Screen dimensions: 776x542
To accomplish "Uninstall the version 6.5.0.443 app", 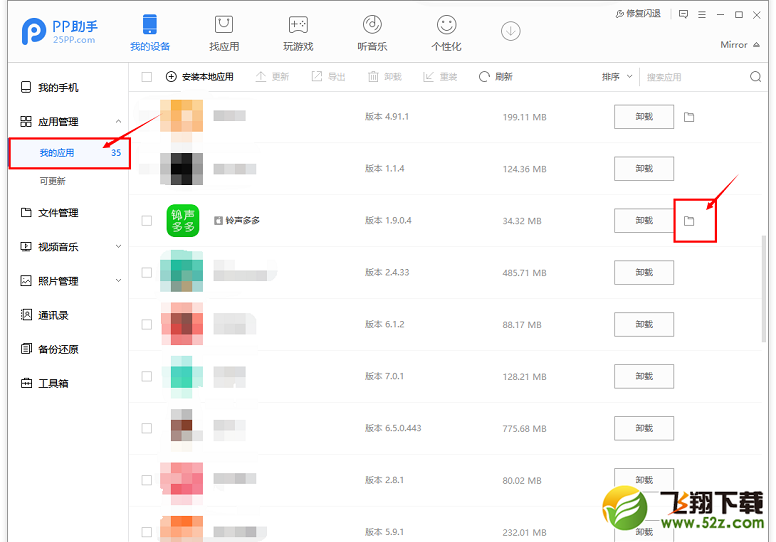I will coord(644,428).
